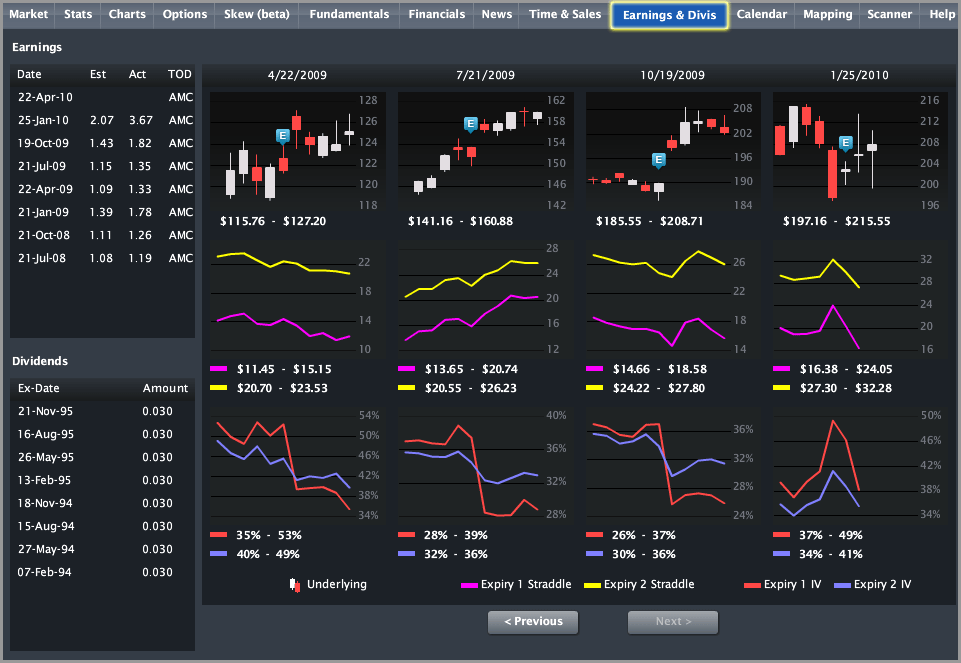Select the 25-Jan-10 earnings row
The width and height of the screenshot is (961, 663).
[102, 120]
